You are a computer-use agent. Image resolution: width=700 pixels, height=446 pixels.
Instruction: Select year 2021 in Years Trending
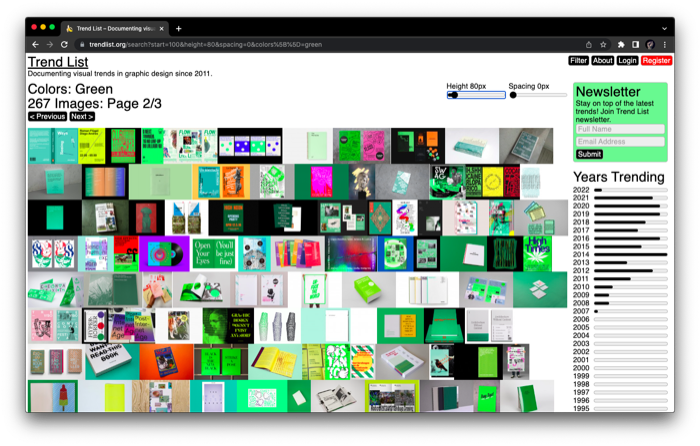(581, 198)
